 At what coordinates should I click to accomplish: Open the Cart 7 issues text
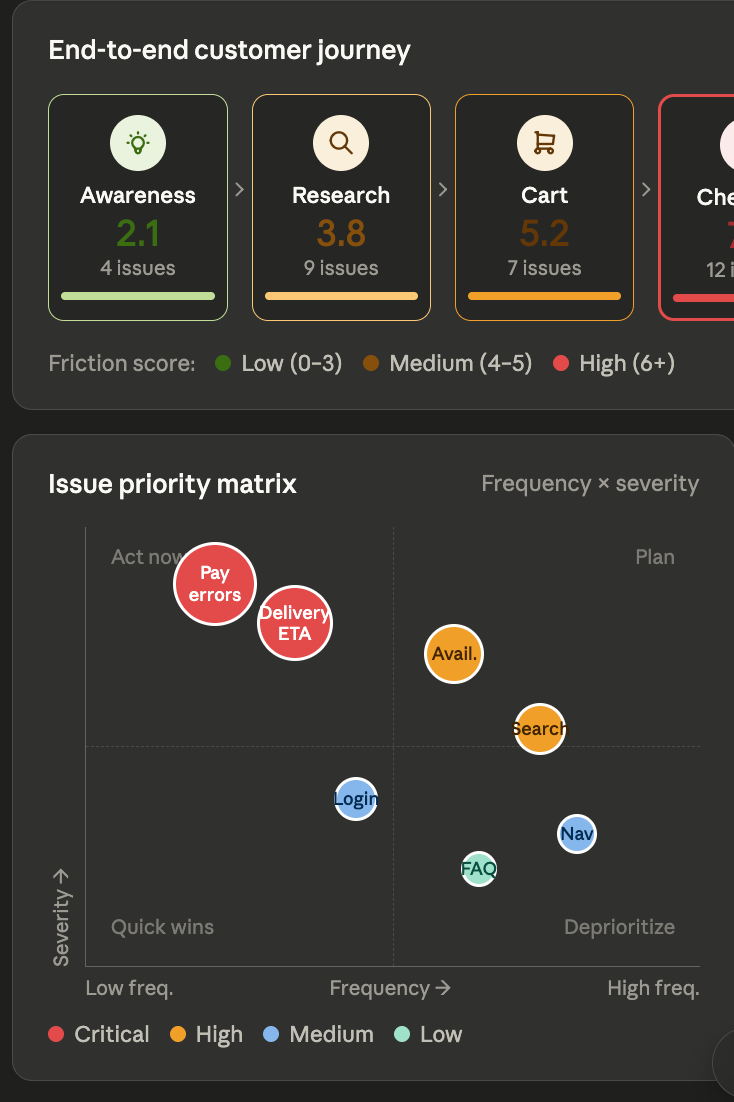[x=544, y=268]
